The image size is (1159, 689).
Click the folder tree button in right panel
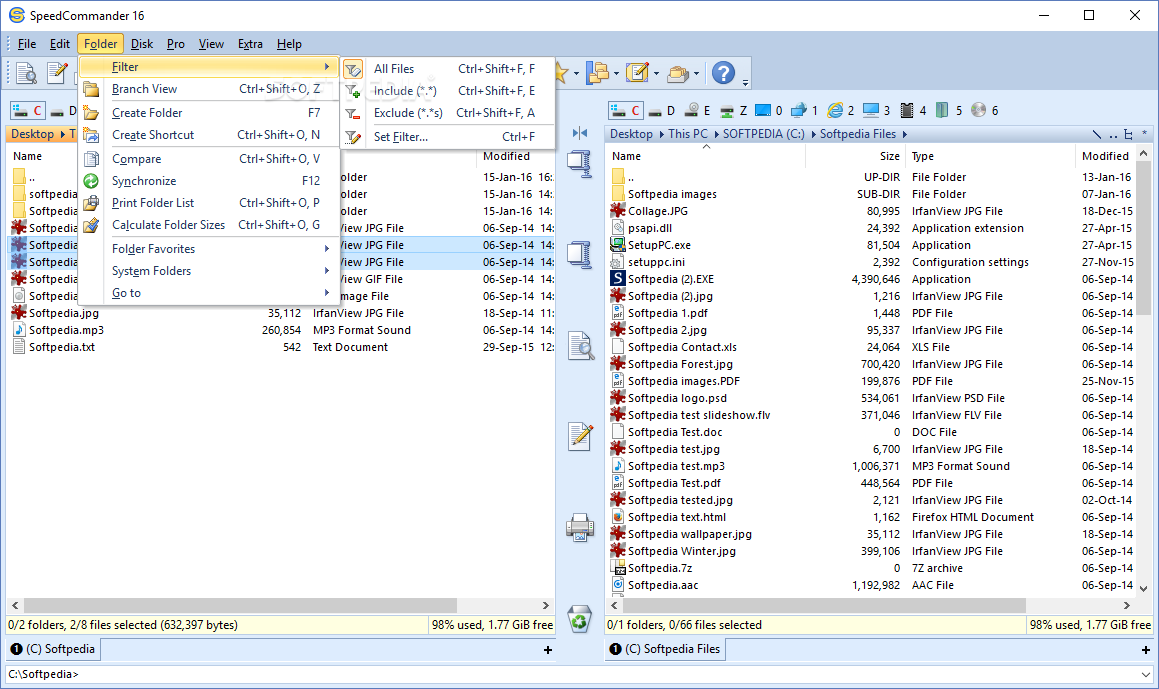(x=1129, y=135)
